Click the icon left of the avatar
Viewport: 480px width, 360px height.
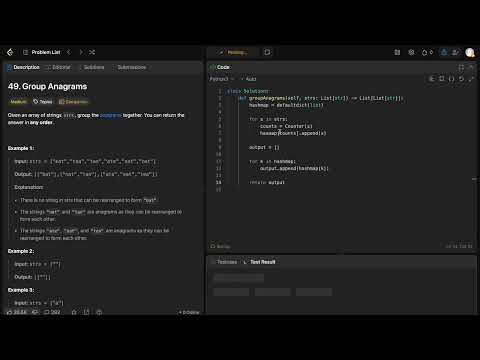click(455, 52)
